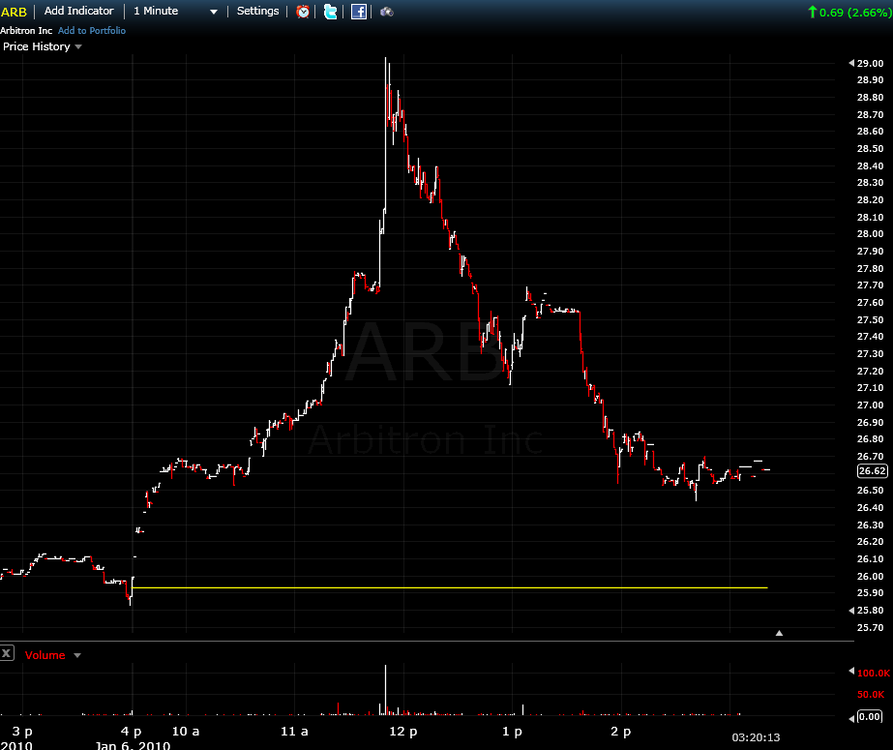
Task: Click the 10 a time axis label
Action: click(x=186, y=732)
